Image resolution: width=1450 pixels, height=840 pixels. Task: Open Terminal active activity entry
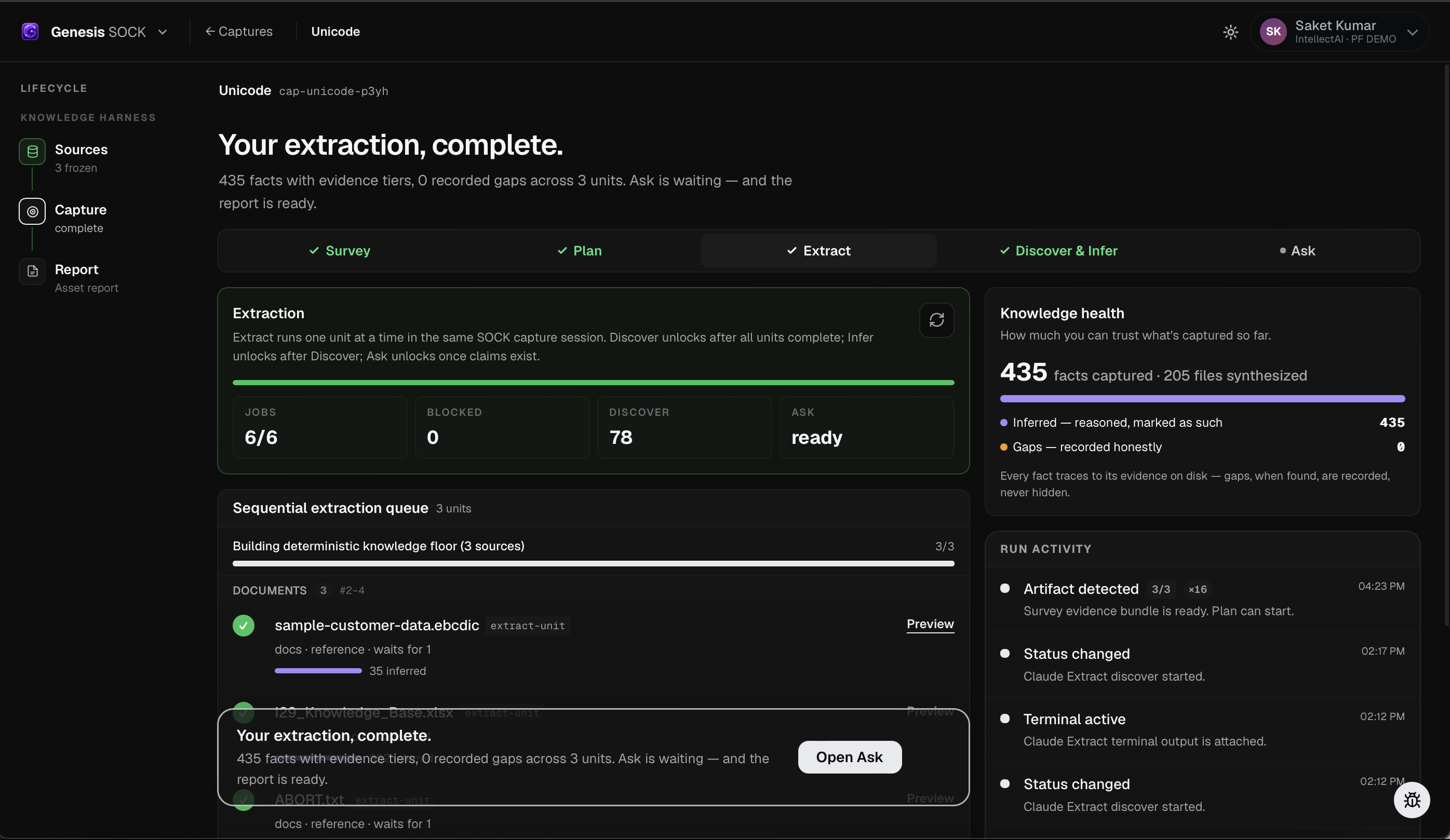pyautogui.click(x=1202, y=729)
